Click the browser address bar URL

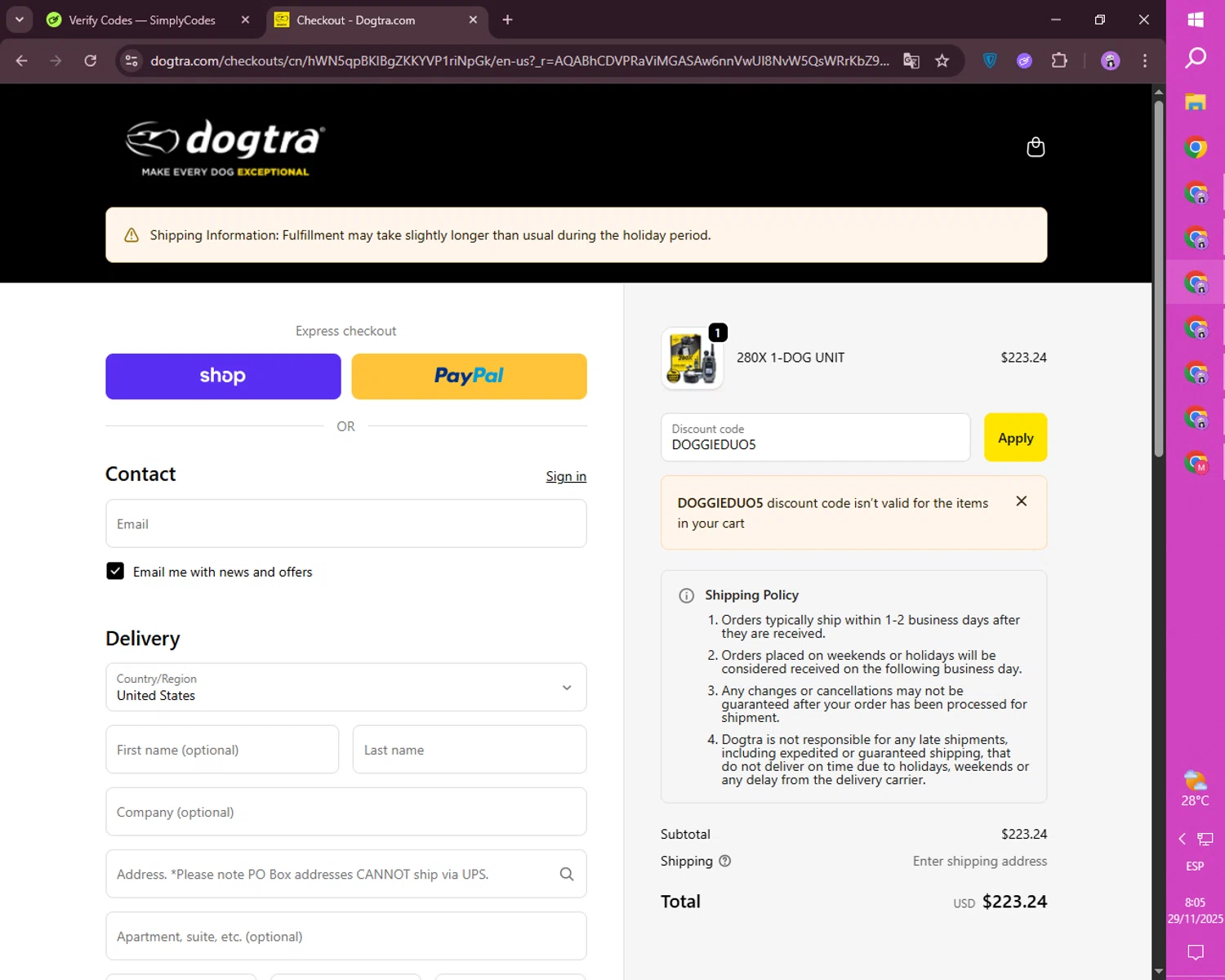(x=519, y=60)
